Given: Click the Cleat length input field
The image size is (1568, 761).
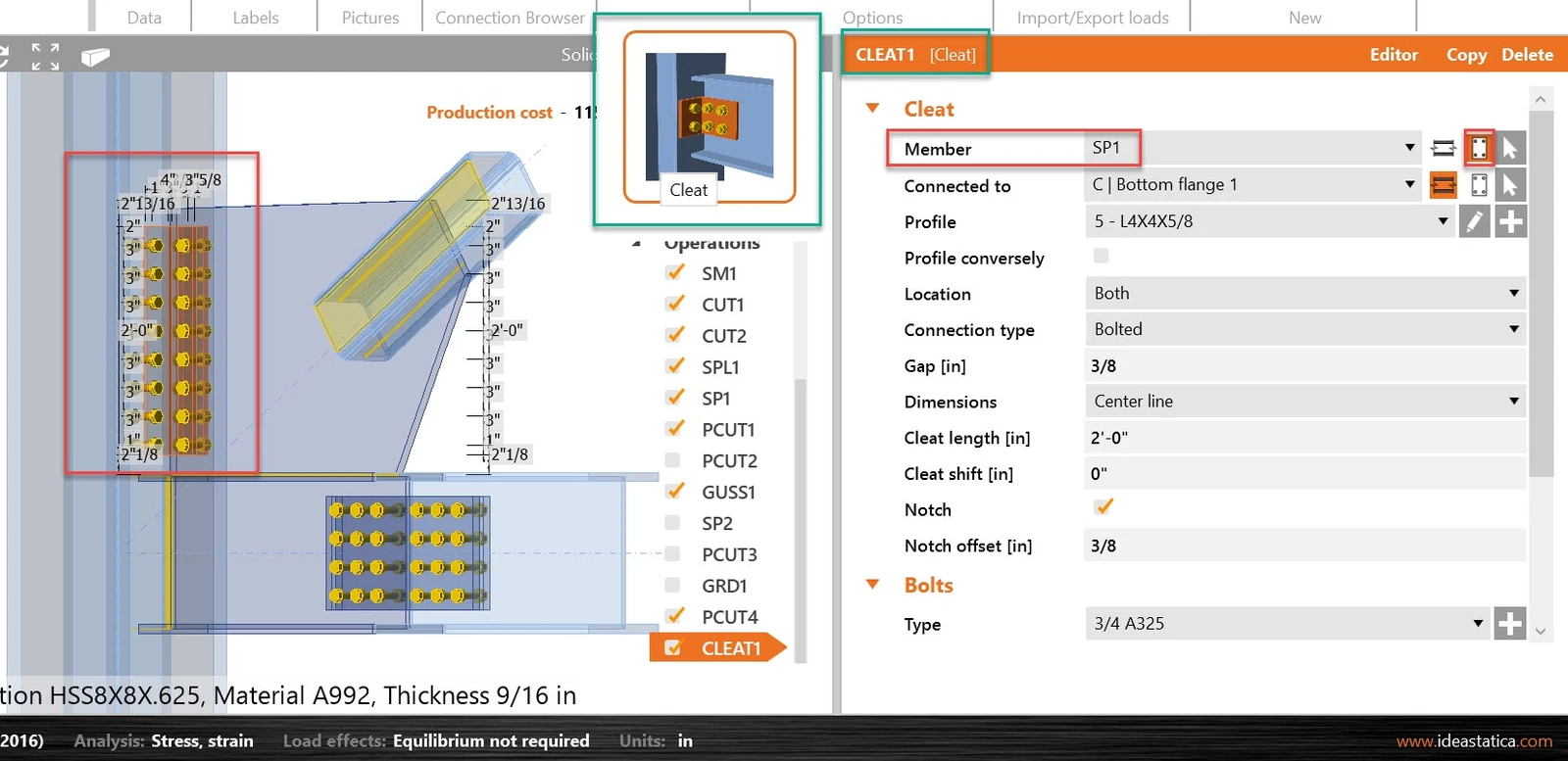Looking at the screenshot, I should coord(1305,438).
